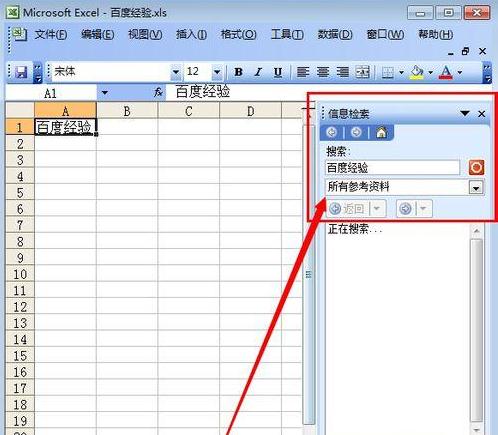Click the forward arrow next to 返回
Viewport: 498px width, 435px height.
[405, 209]
